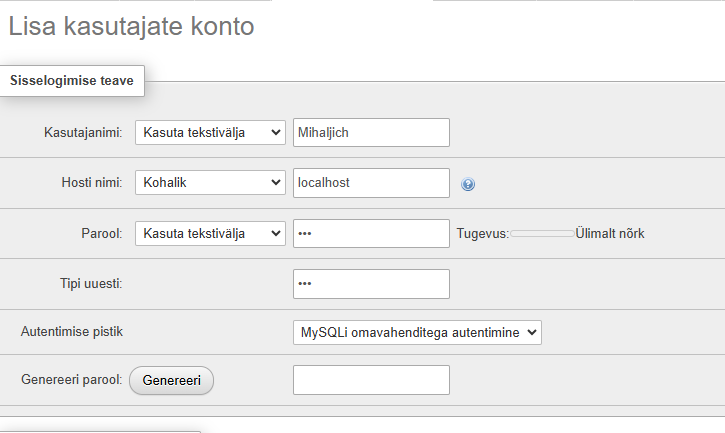Click the 'Tipi uuesti:' label
The width and height of the screenshot is (725, 433).
tap(91, 284)
